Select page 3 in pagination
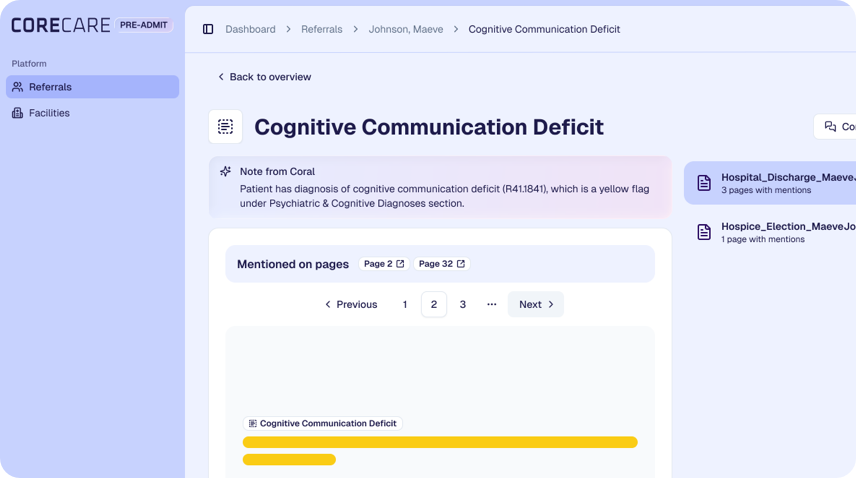The width and height of the screenshot is (856, 478). (x=462, y=304)
